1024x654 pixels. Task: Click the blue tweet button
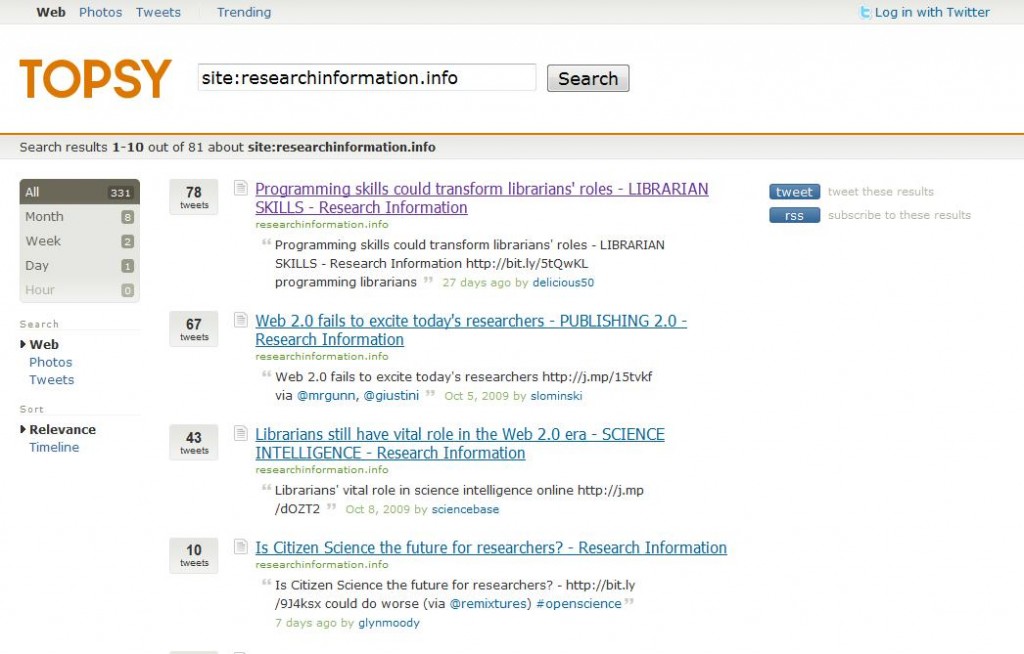[x=794, y=192]
